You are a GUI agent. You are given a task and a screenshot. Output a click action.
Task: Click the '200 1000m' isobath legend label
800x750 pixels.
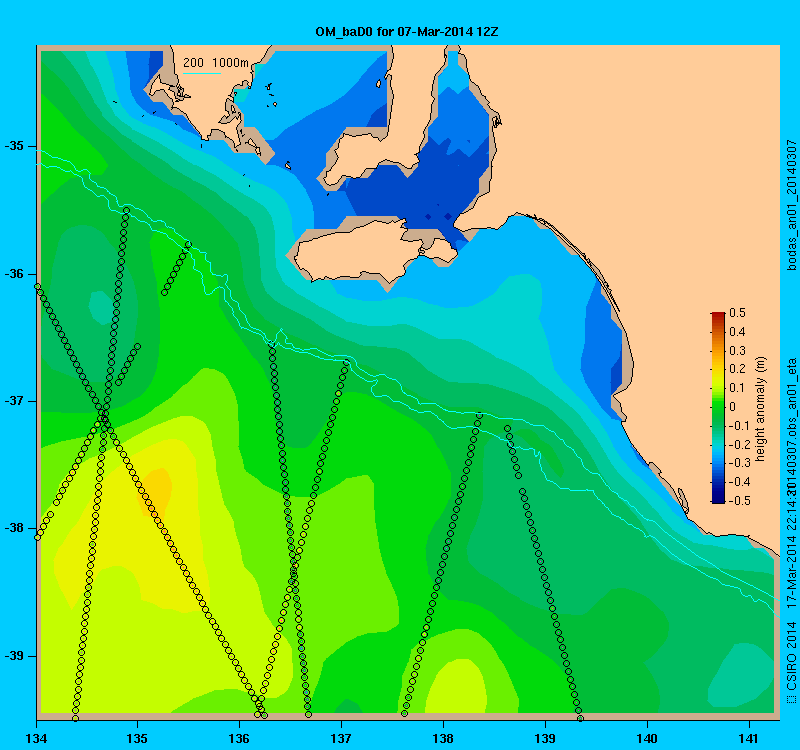click(x=216, y=63)
